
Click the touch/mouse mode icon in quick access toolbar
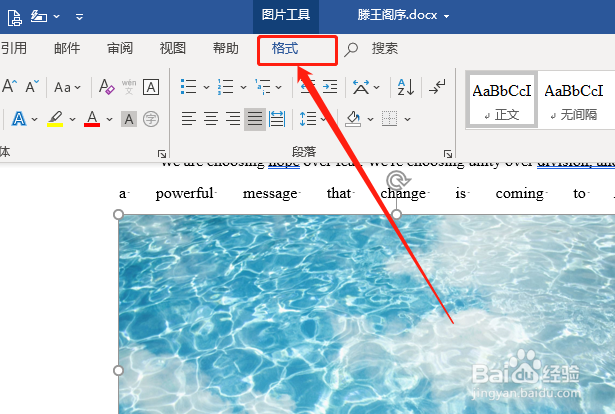(x=39, y=17)
